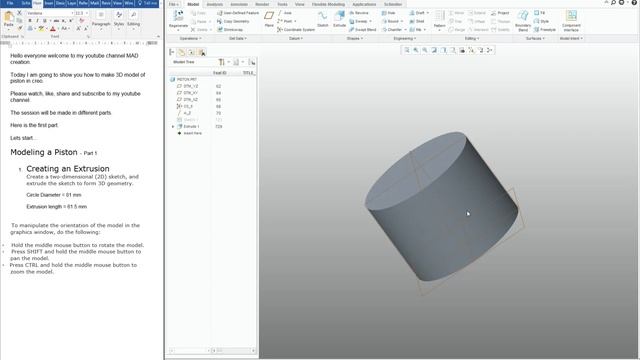Click Shrinkwrap in Get Data

coord(230,30)
